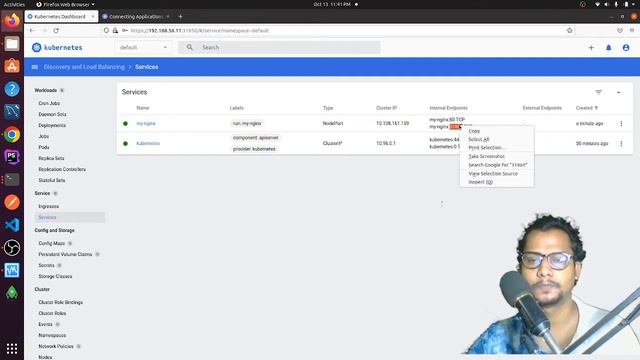Open Ubuntu Software from the dock
This screenshot has width=640, height=360.
coord(12,66)
